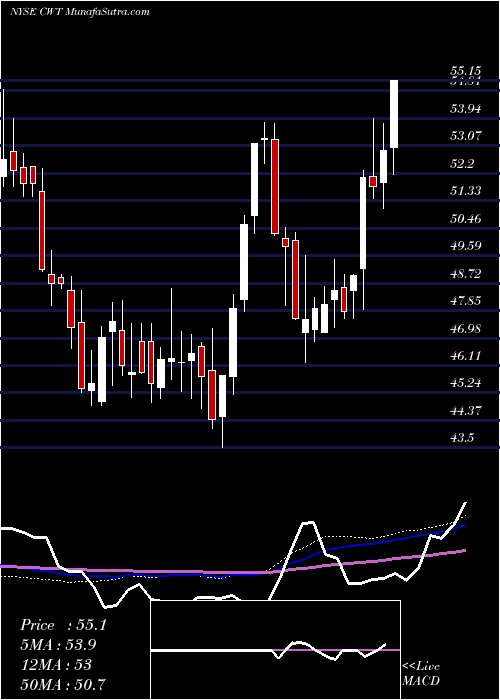Select the 53.07 price axis label

click(x=466, y=135)
